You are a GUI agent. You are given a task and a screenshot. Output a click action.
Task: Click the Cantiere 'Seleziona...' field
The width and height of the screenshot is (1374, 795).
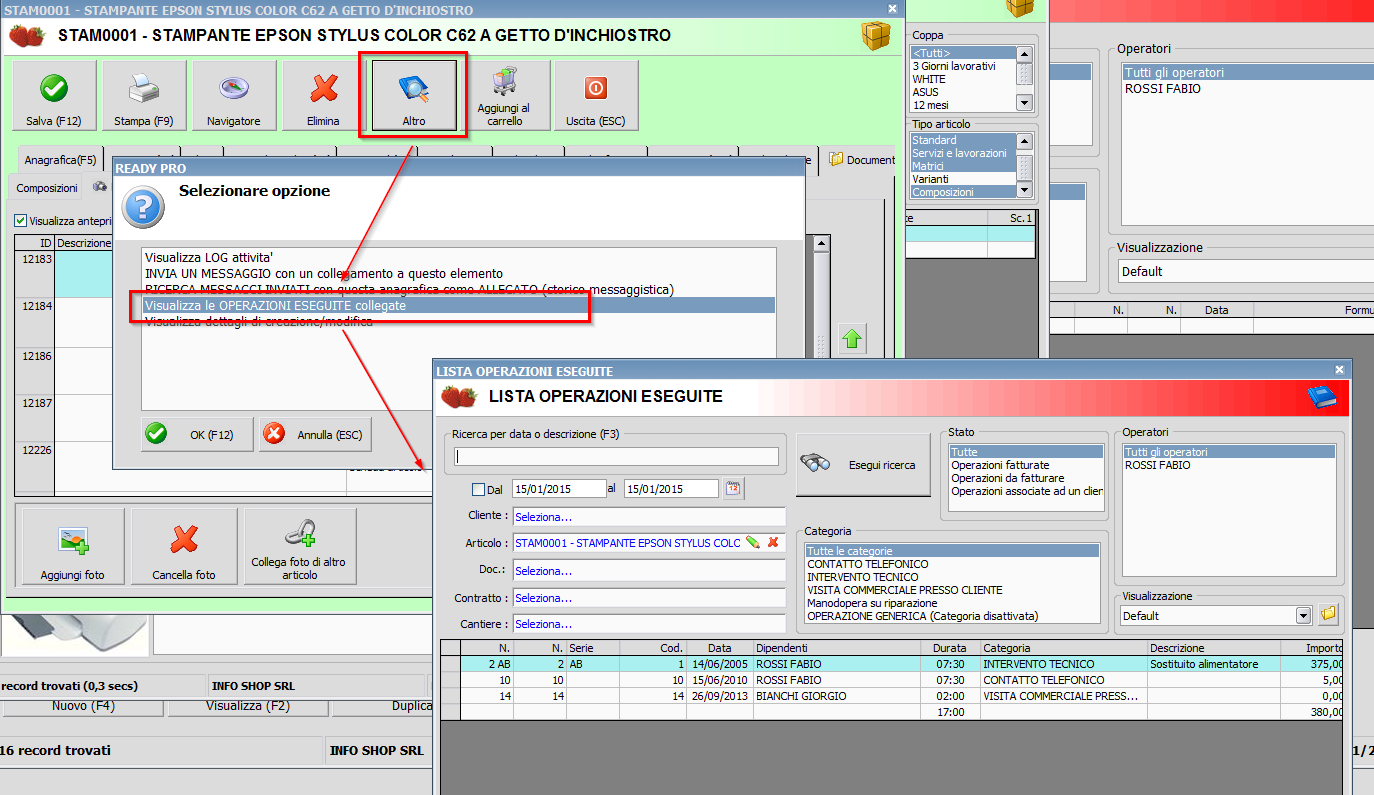[x=649, y=624]
